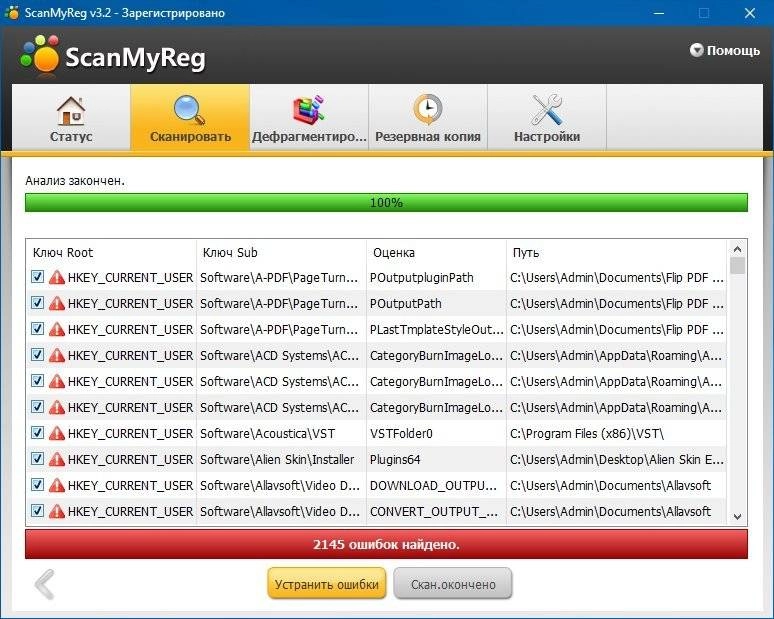Switch to the Дефрагментиро... tab
This screenshot has height=619, width=774.
309,117
